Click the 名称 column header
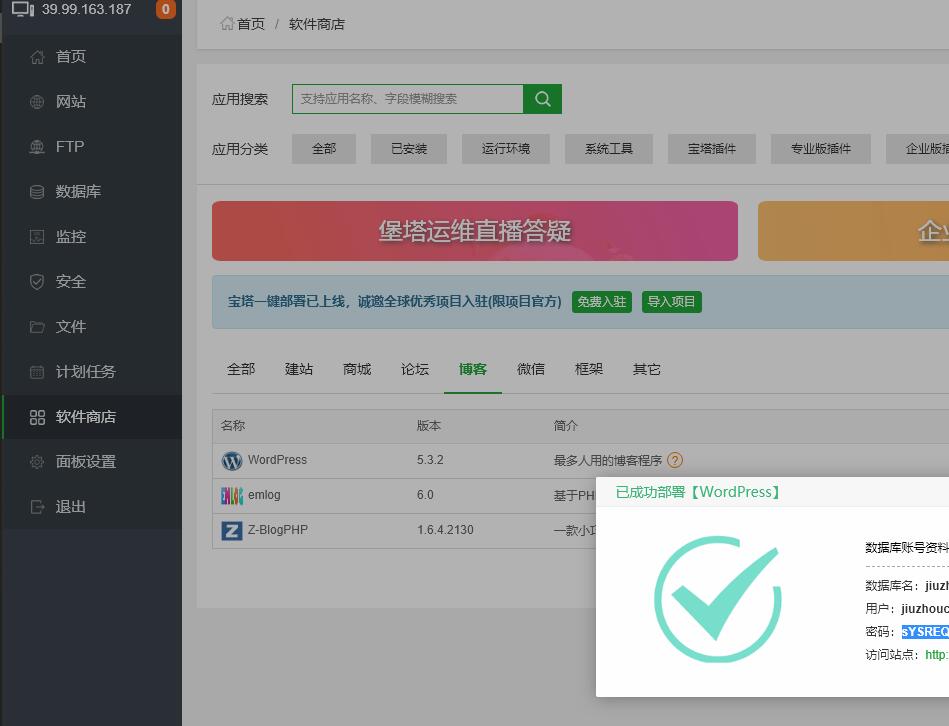The height and width of the screenshot is (726, 949). click(x=233, y=426)
